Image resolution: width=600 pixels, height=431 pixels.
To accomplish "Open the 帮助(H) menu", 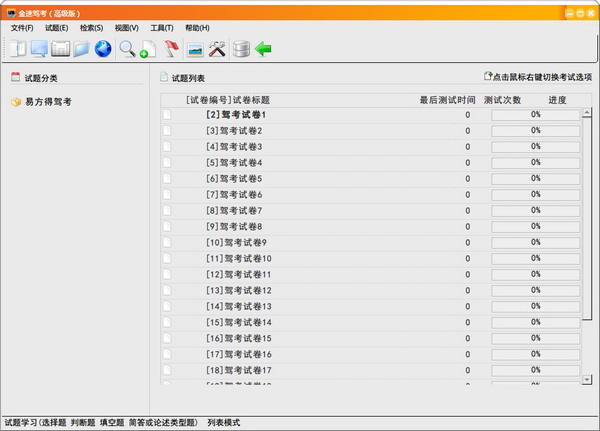I will 197,28.
